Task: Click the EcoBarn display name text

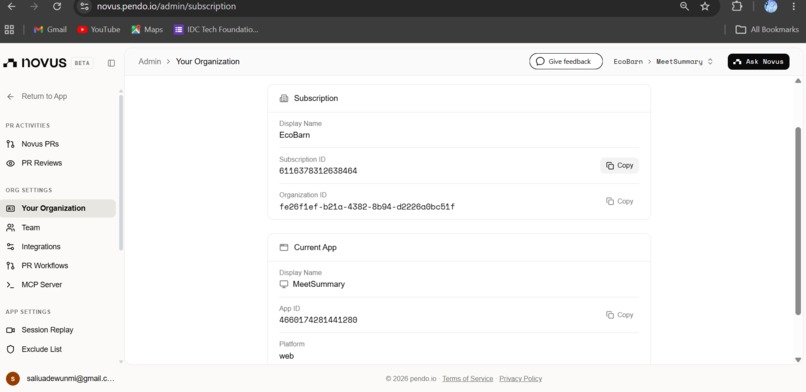Action: [295, 135]
